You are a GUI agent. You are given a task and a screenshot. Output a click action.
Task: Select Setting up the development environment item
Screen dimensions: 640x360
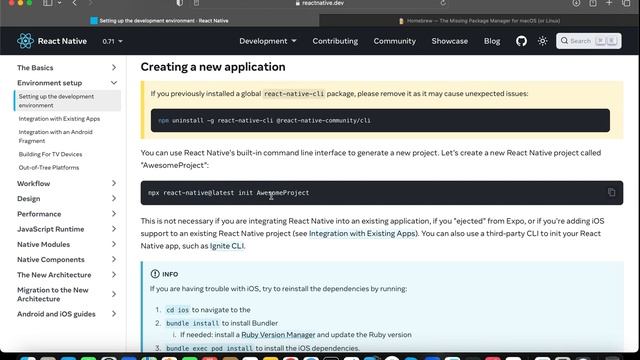click(67, 101)
